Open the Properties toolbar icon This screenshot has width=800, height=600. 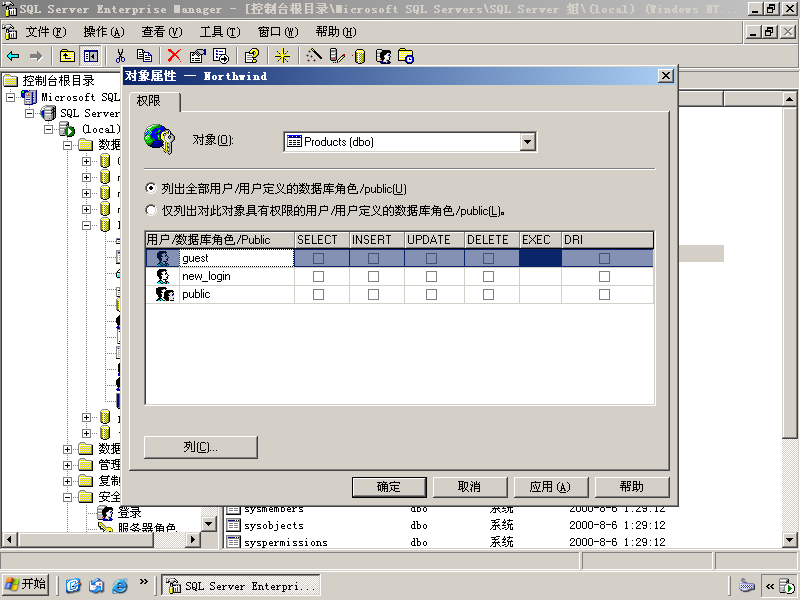(197, 56)
